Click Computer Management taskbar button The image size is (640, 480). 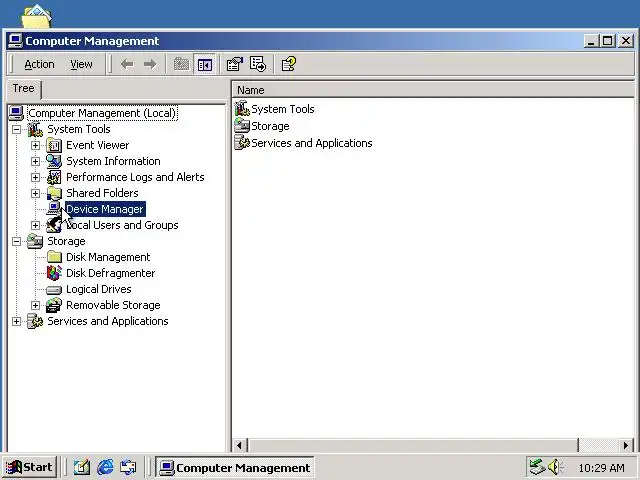[235, 467]
